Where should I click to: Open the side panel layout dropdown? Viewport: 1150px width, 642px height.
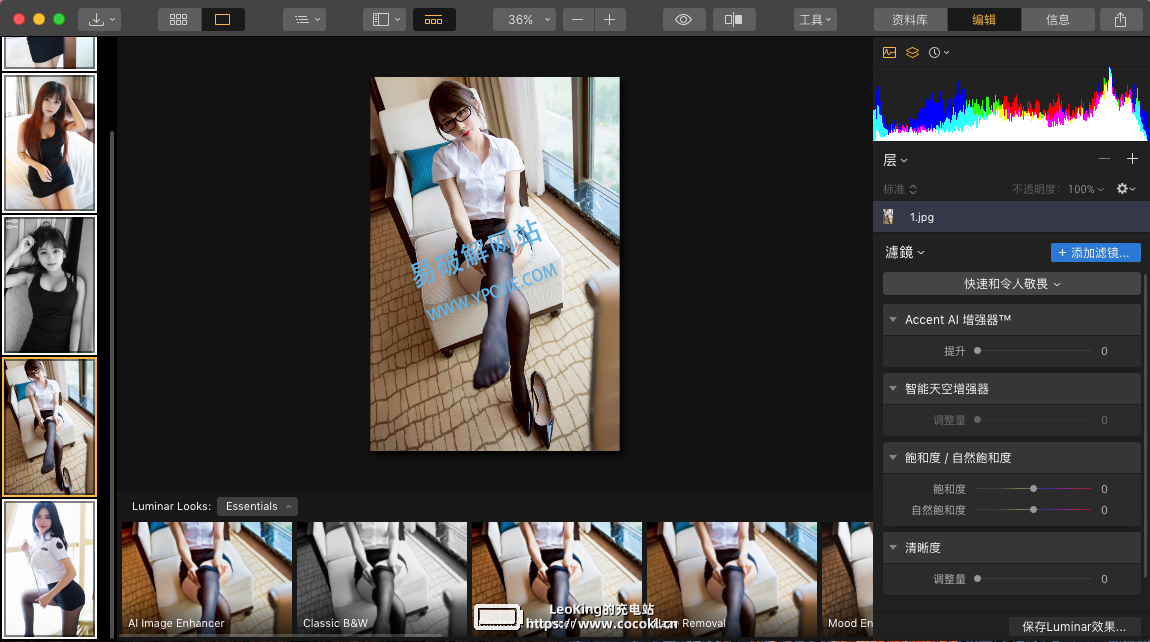[386, 20]
